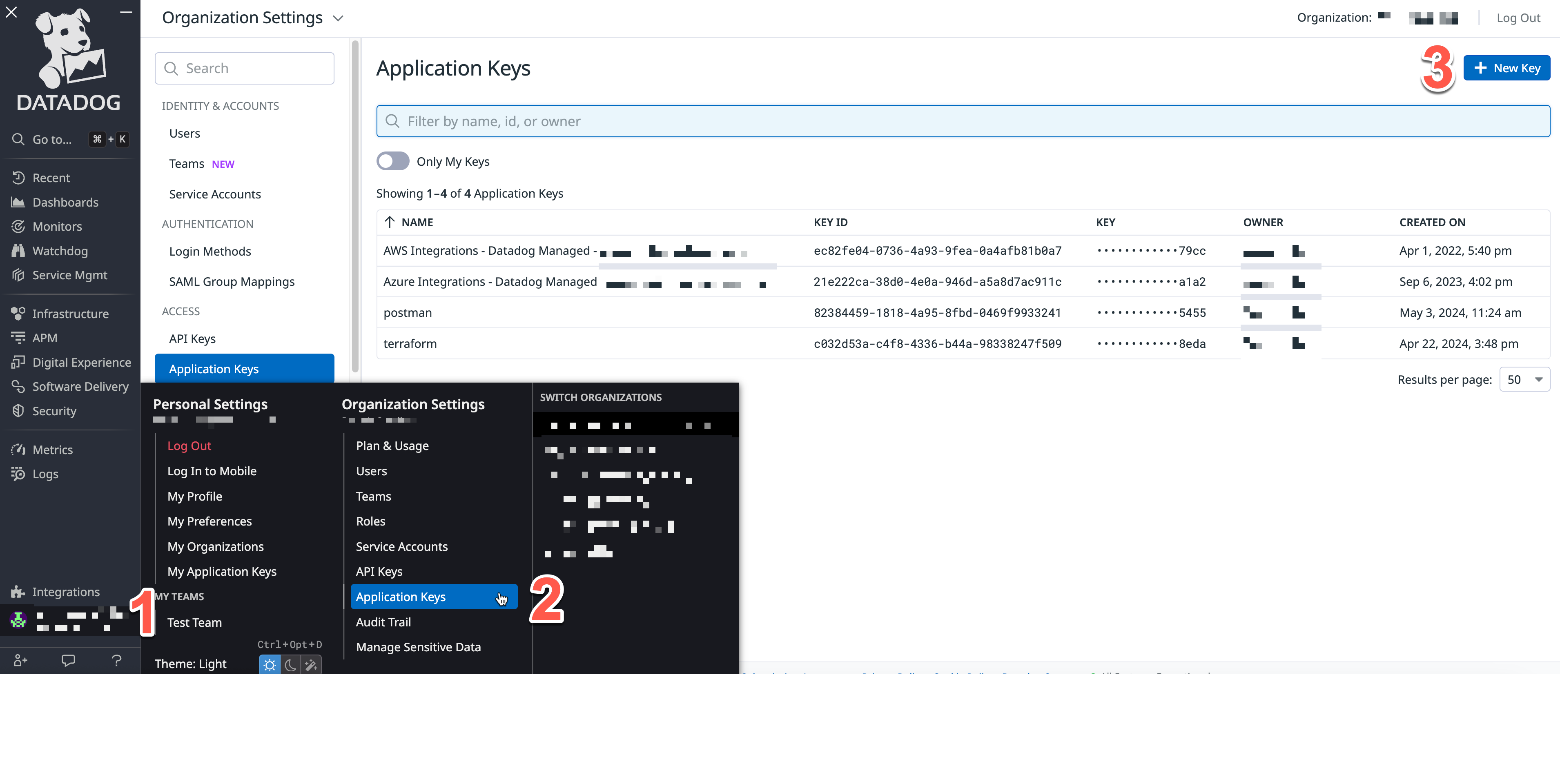Click the user avatar icon
This screenshot has width=1560, height=784.
click(18, 620)
